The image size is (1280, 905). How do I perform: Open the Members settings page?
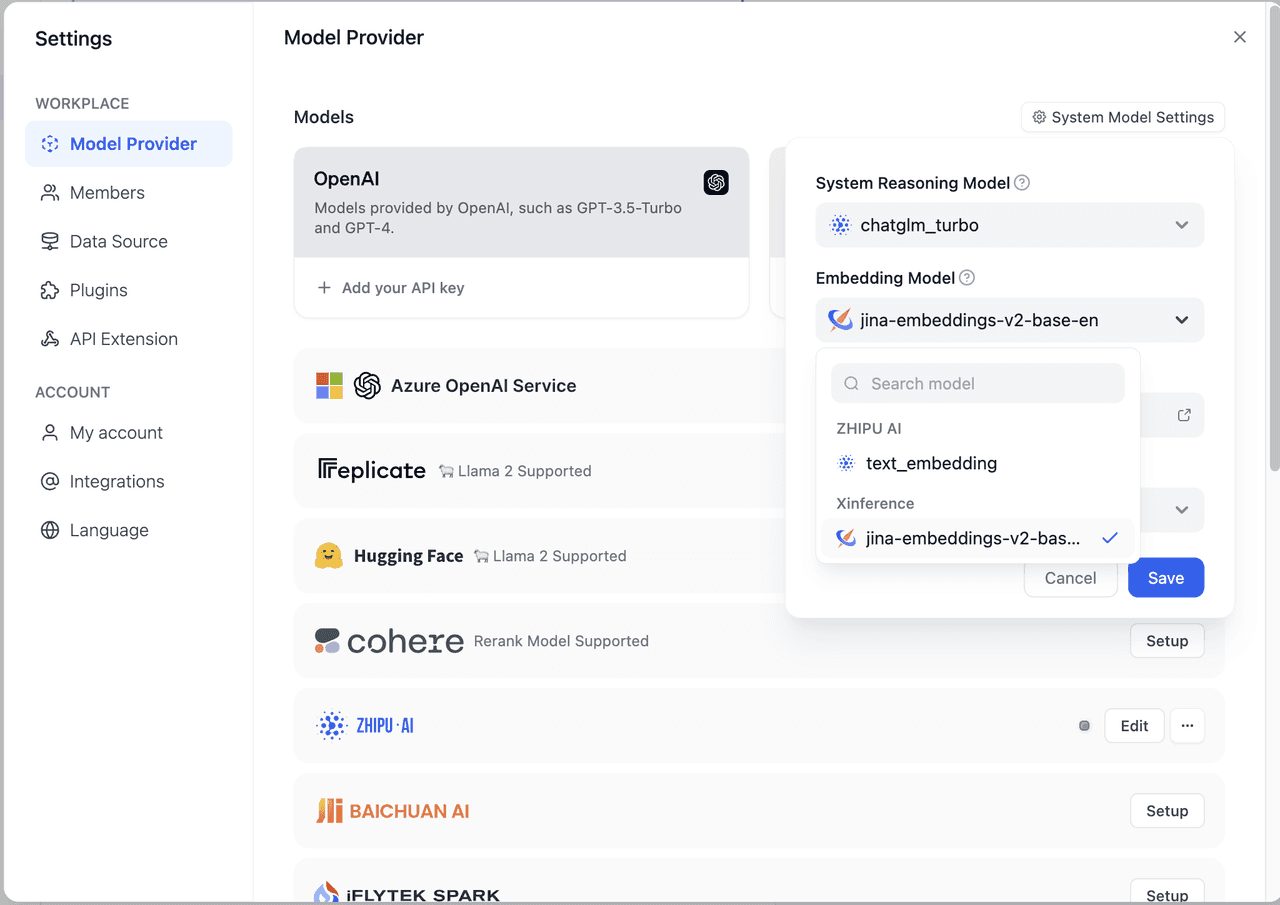coord(107,193)
